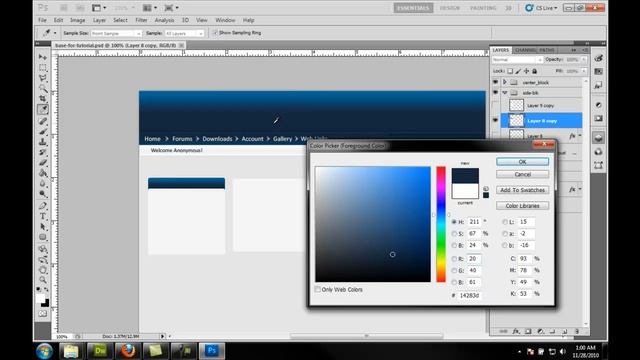Select the Hand tool
The image size is (640, 360).
click(x=43, y=270)
